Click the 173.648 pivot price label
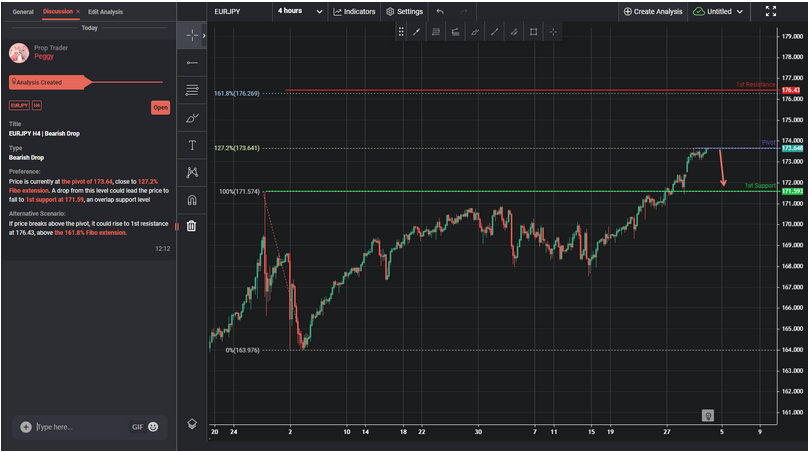Screen dimensions: 808x452 [792, 148]
